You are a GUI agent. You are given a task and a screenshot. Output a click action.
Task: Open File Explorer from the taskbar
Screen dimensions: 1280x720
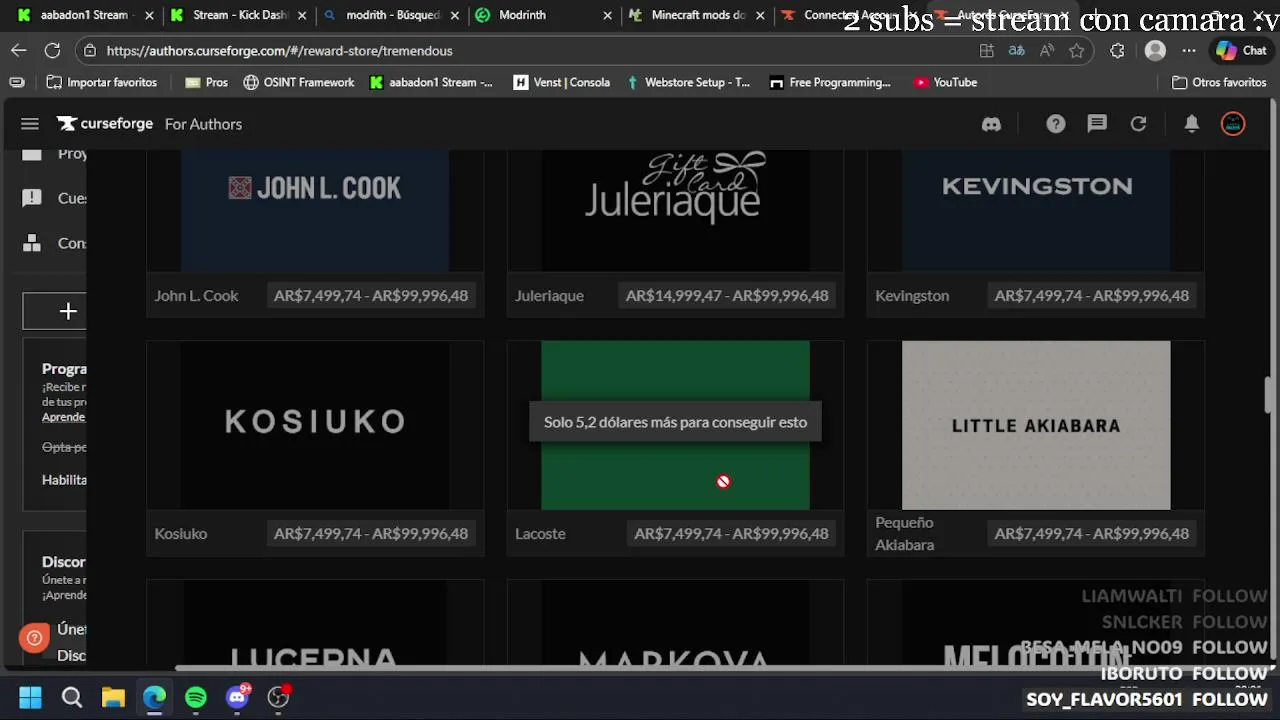(113, 697)
